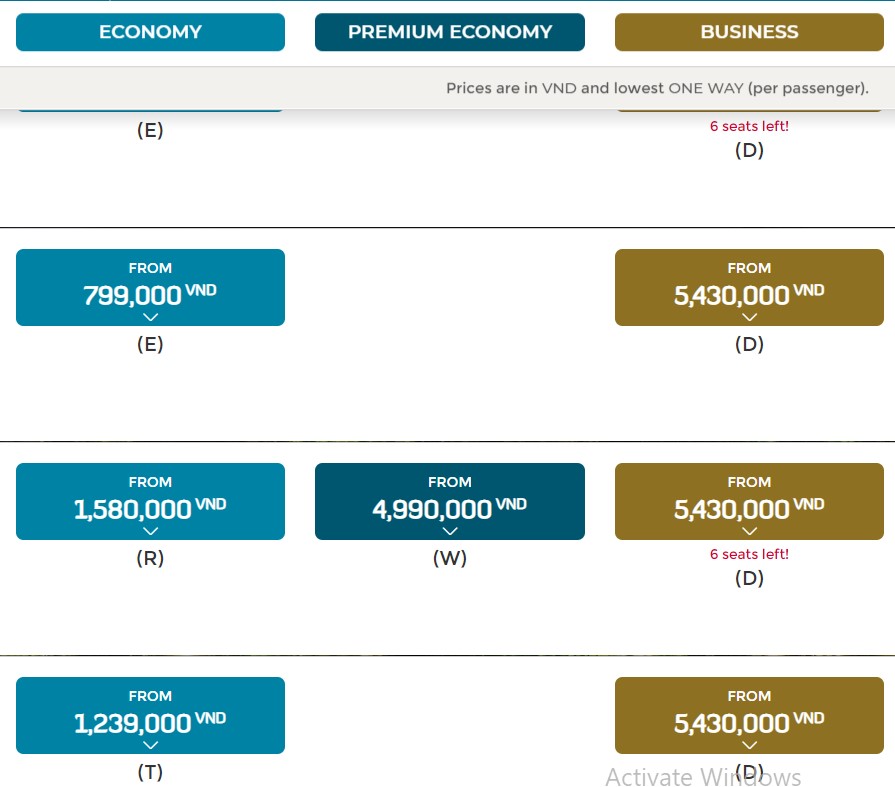
Task: Pick business fare beside the 4,990,000 premium fare
Action: (x=749, y=501)
